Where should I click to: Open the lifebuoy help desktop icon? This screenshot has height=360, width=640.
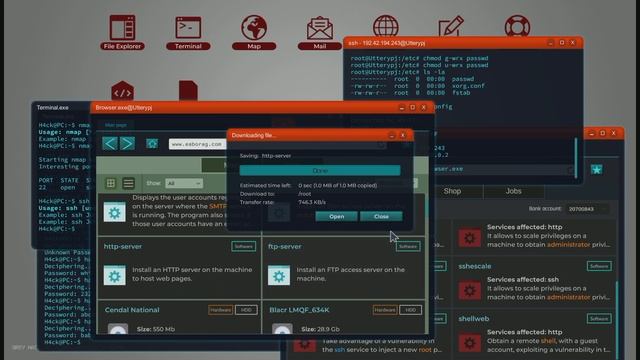[x=517, y=26]
